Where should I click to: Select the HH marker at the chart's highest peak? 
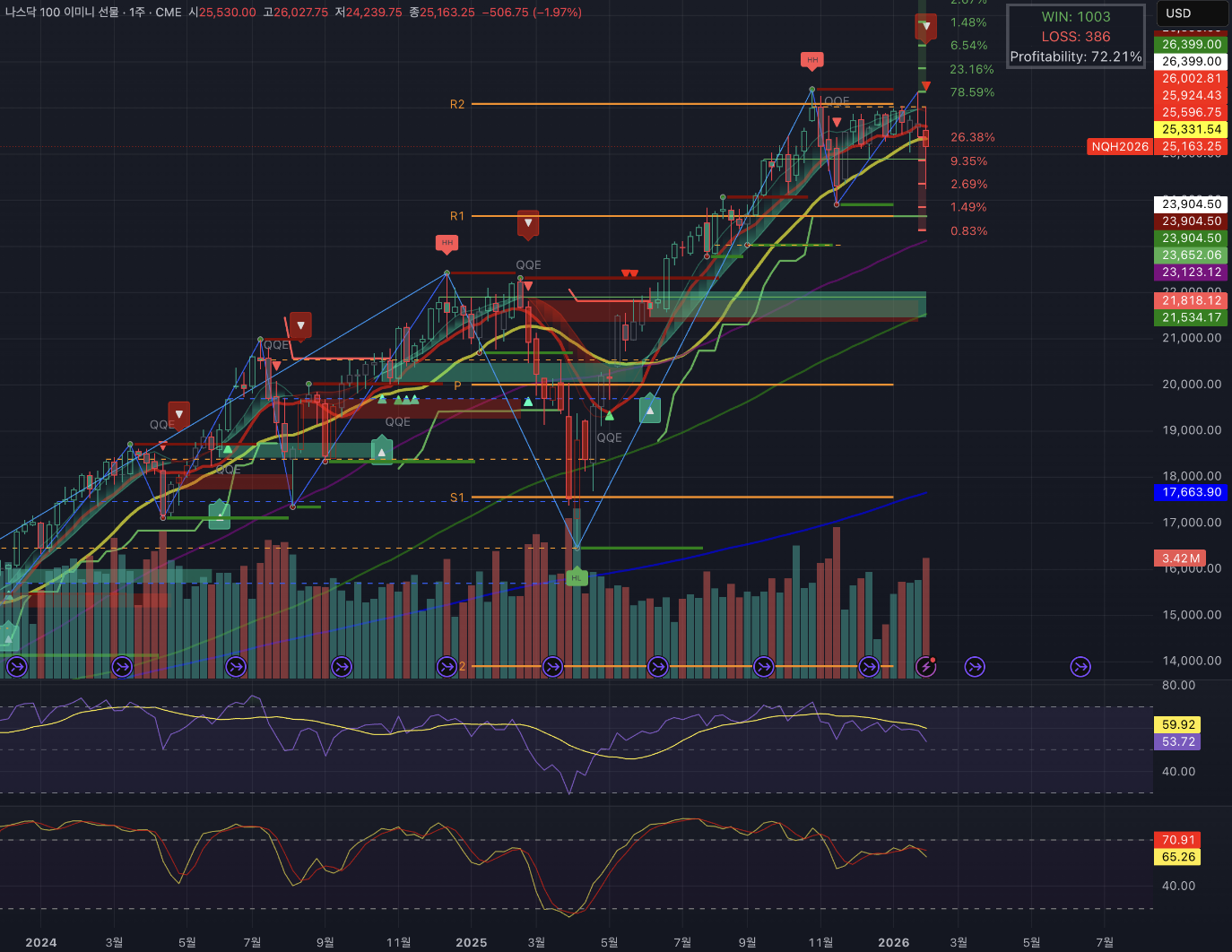[x=811, y=60]
